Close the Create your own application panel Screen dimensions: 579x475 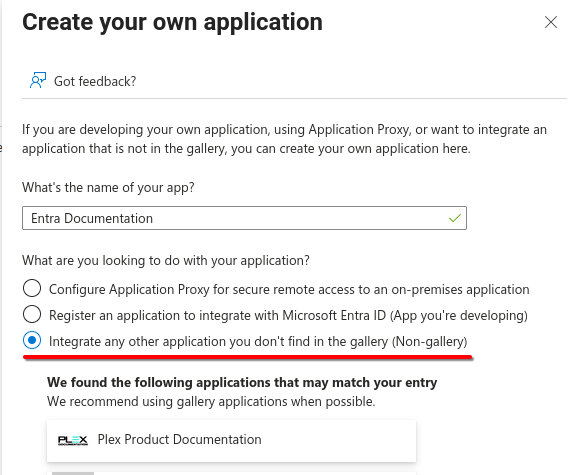tap(551, 22)
